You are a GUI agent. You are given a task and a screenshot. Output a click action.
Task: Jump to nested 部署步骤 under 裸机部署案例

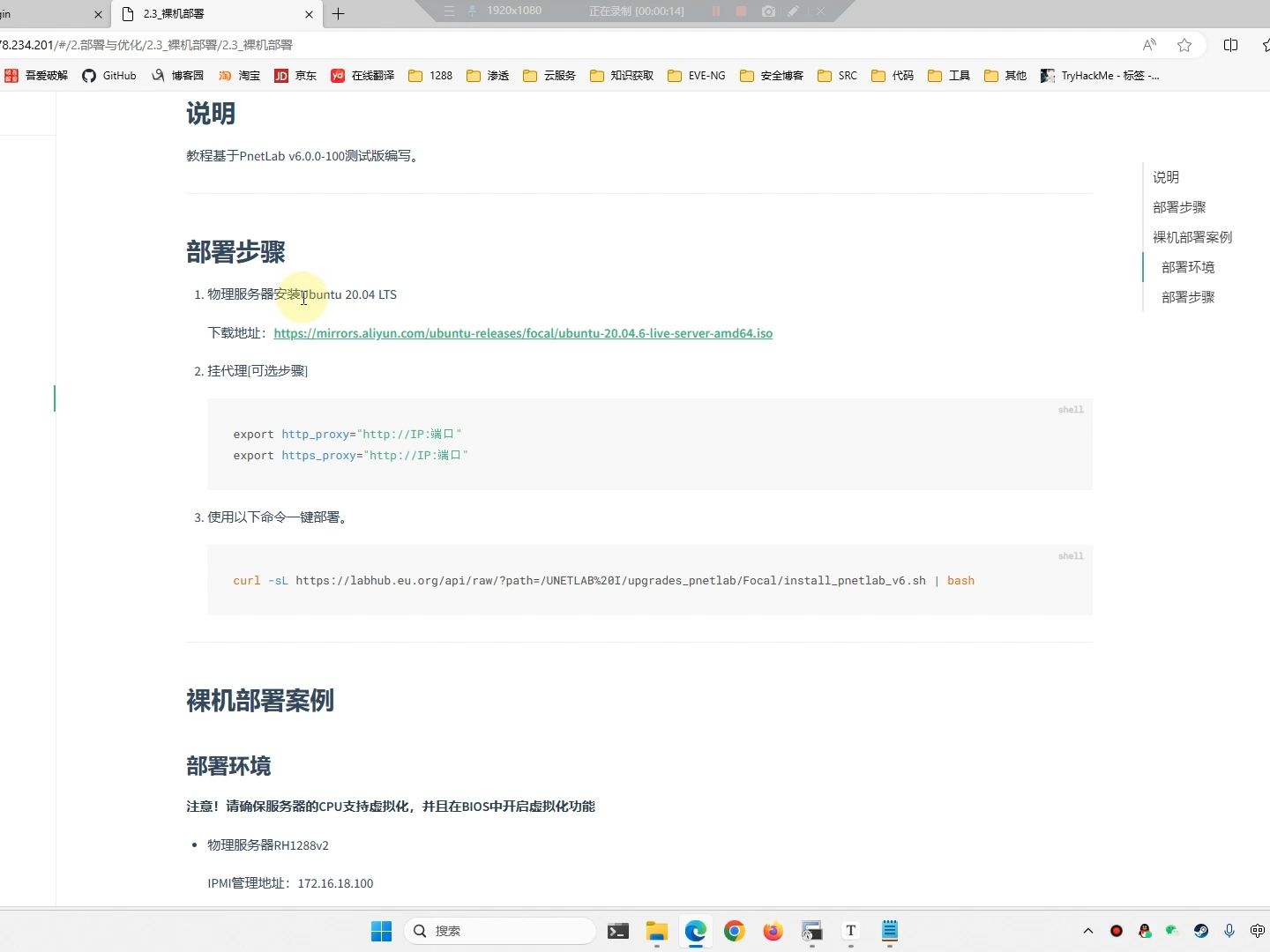tap(1188, 297)
